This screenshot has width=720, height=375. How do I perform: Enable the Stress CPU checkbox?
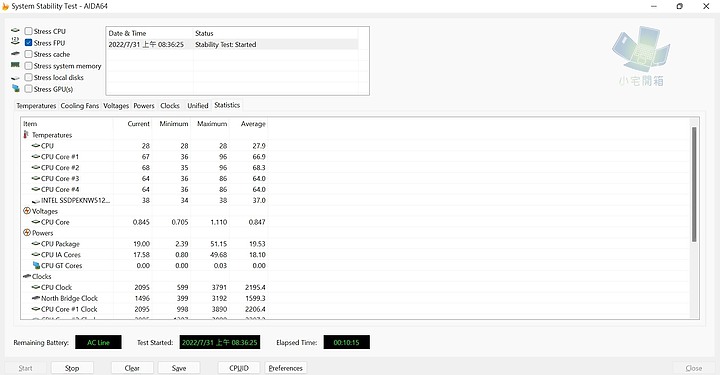coord(28,31)
